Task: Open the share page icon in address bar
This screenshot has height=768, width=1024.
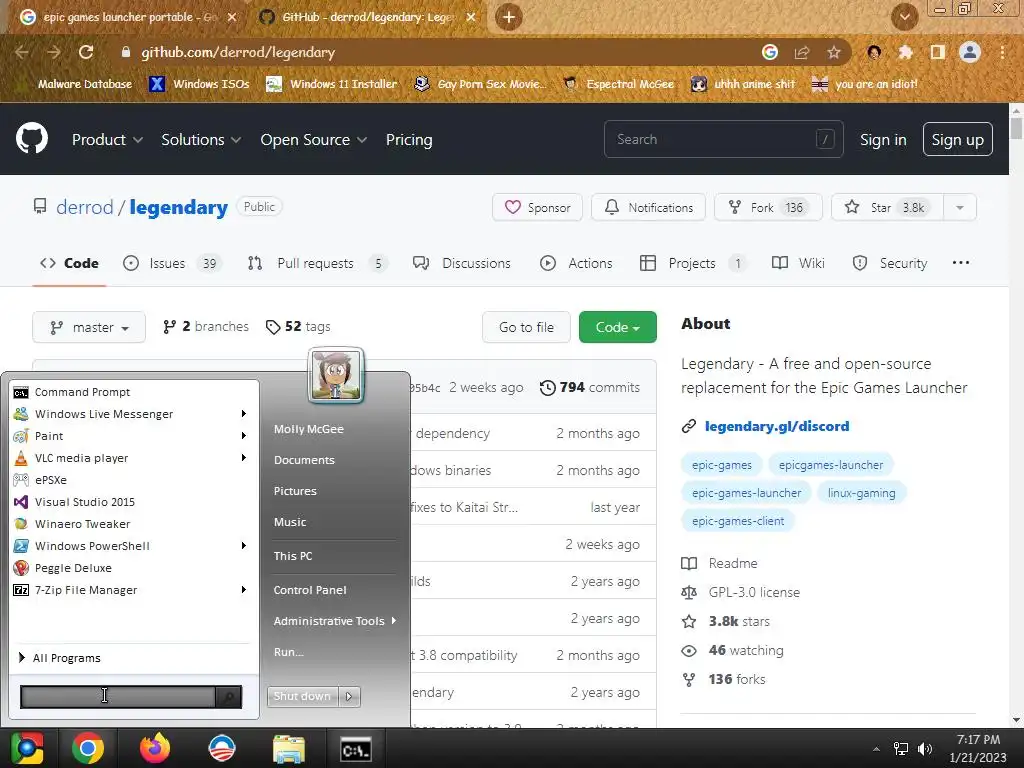Action: [802, 52]
